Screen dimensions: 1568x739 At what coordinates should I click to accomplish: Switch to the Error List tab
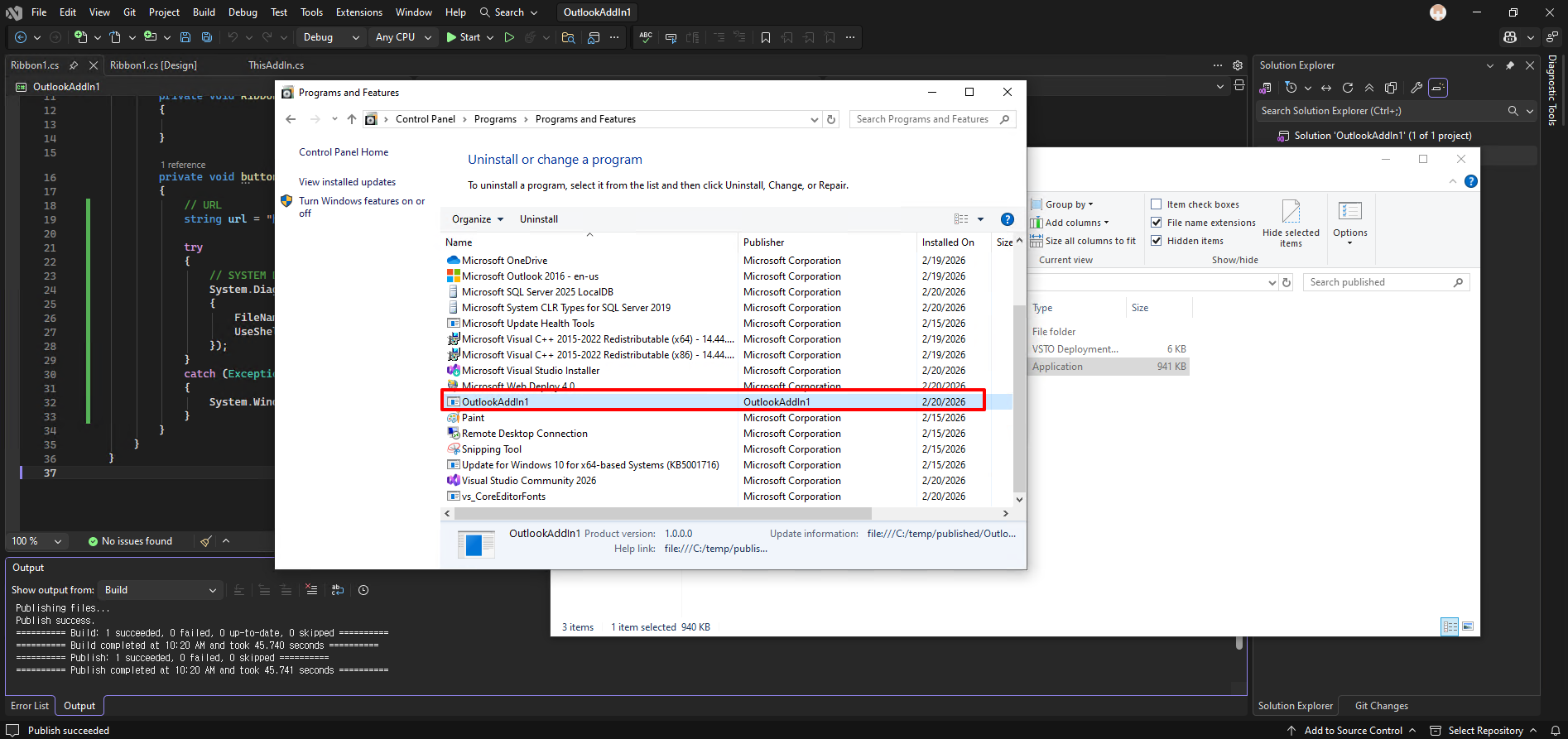click(x=30, y=706)
